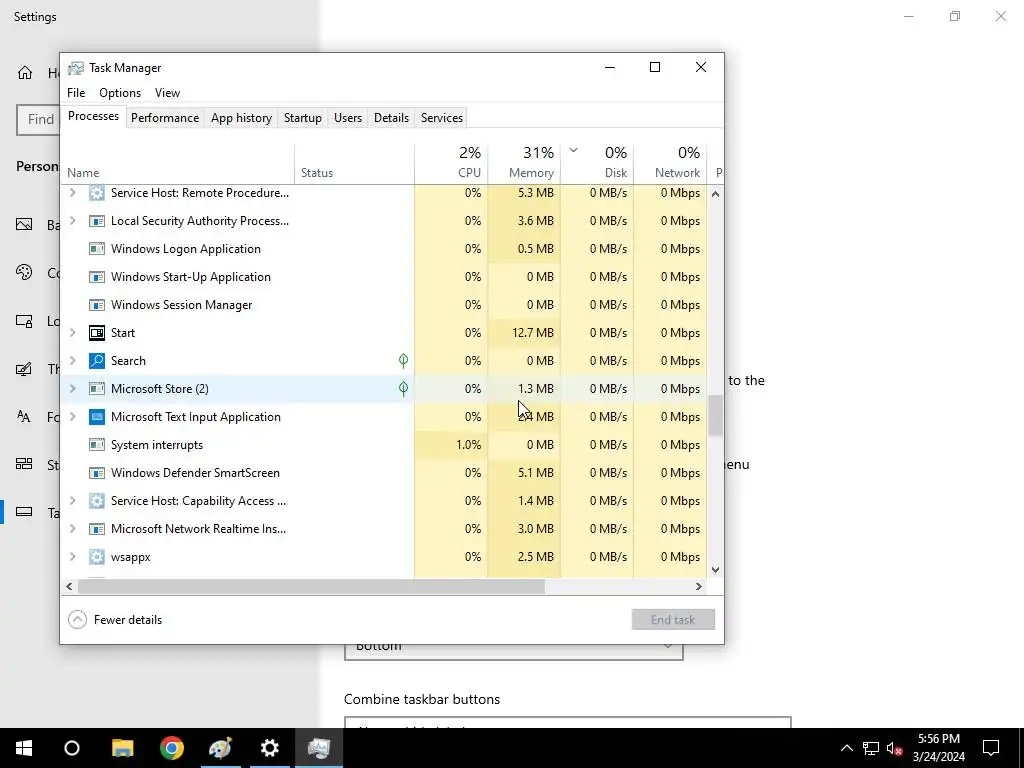Open the File menu in Task Manager
1024x768 pixels.
pyautogui.click(x=76, y=93)
